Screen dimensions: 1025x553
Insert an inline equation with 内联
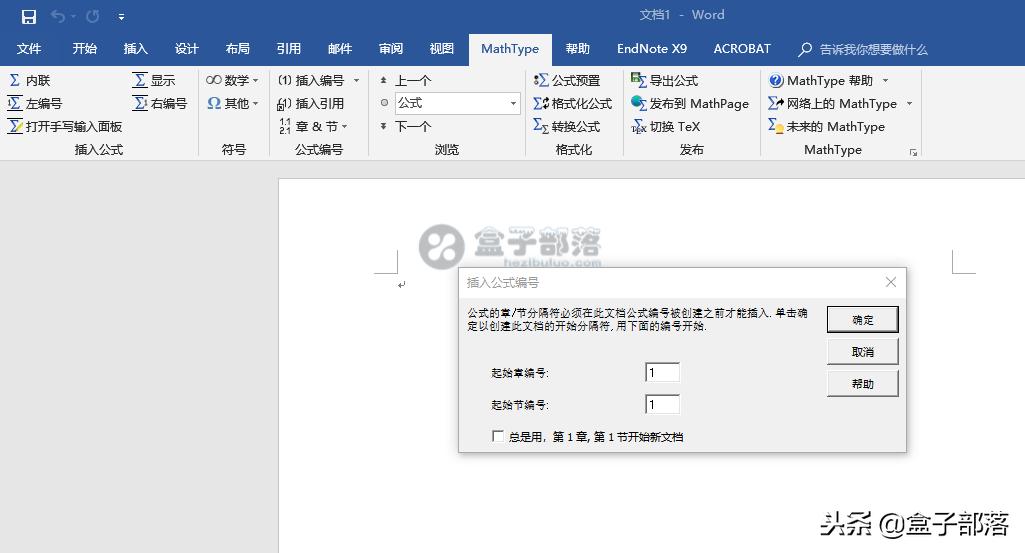(29, 80)
